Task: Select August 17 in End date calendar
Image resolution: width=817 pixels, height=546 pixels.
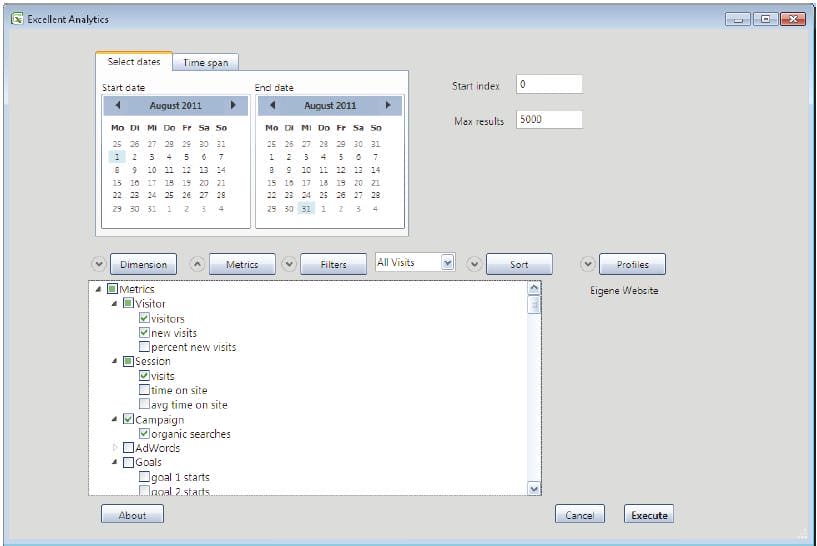Action: (x=306, y=183)
